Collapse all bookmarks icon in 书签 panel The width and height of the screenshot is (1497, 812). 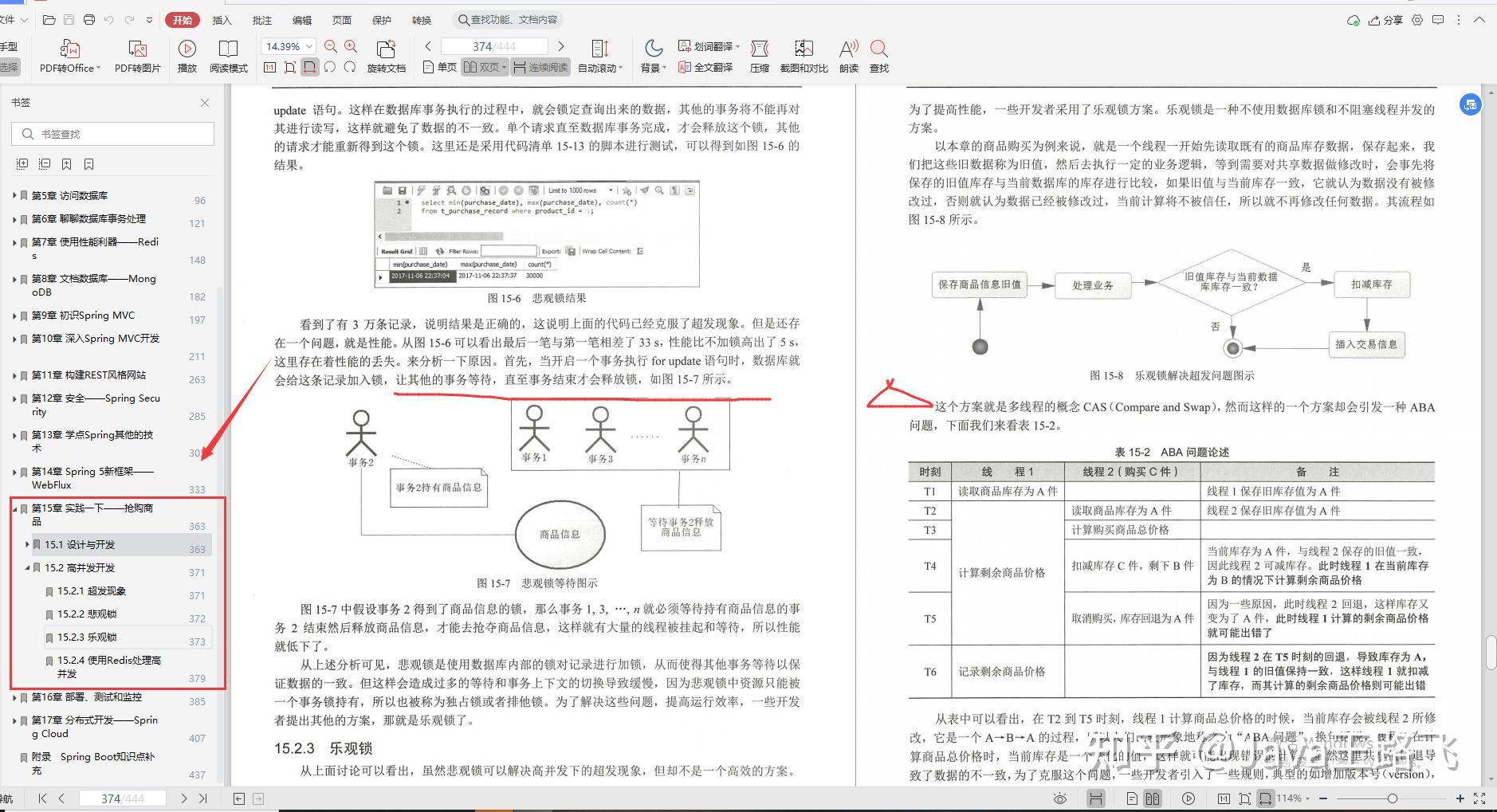click(45, 163)
